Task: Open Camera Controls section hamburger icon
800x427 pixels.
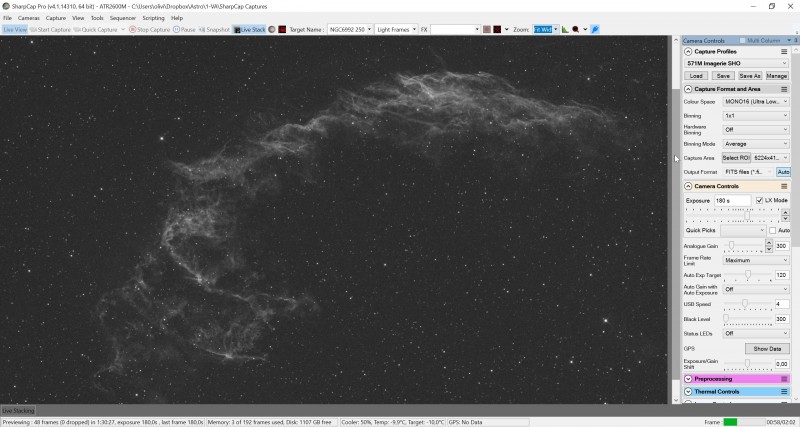Action: (x=784, y=186)
